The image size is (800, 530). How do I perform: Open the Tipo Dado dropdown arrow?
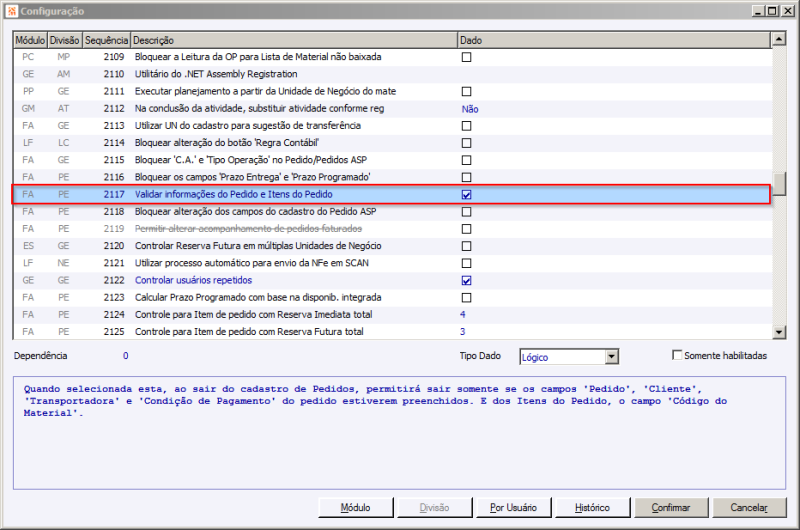pyautogui.click(x=612, y=357)
